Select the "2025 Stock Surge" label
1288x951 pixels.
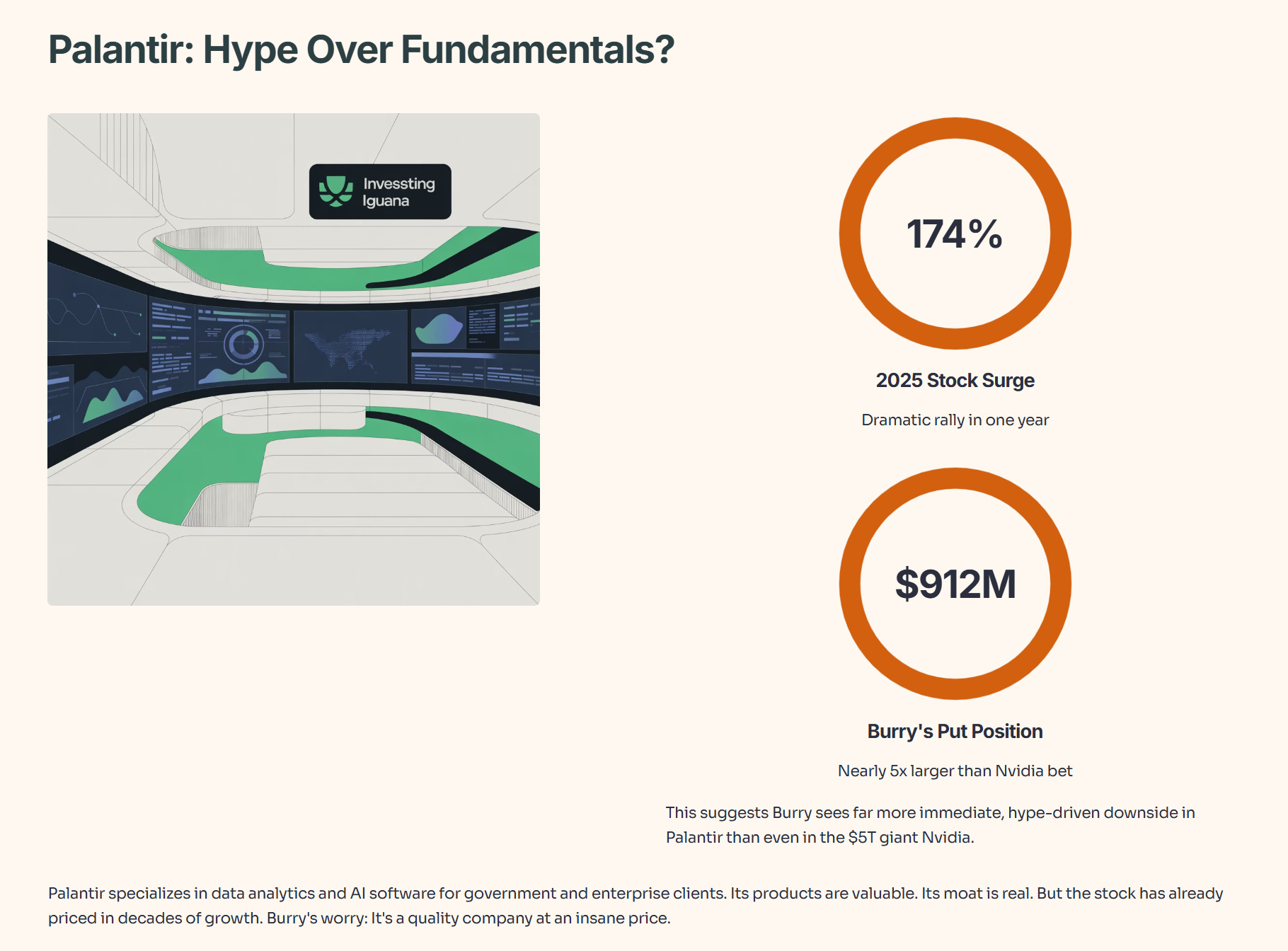[955, 381]
